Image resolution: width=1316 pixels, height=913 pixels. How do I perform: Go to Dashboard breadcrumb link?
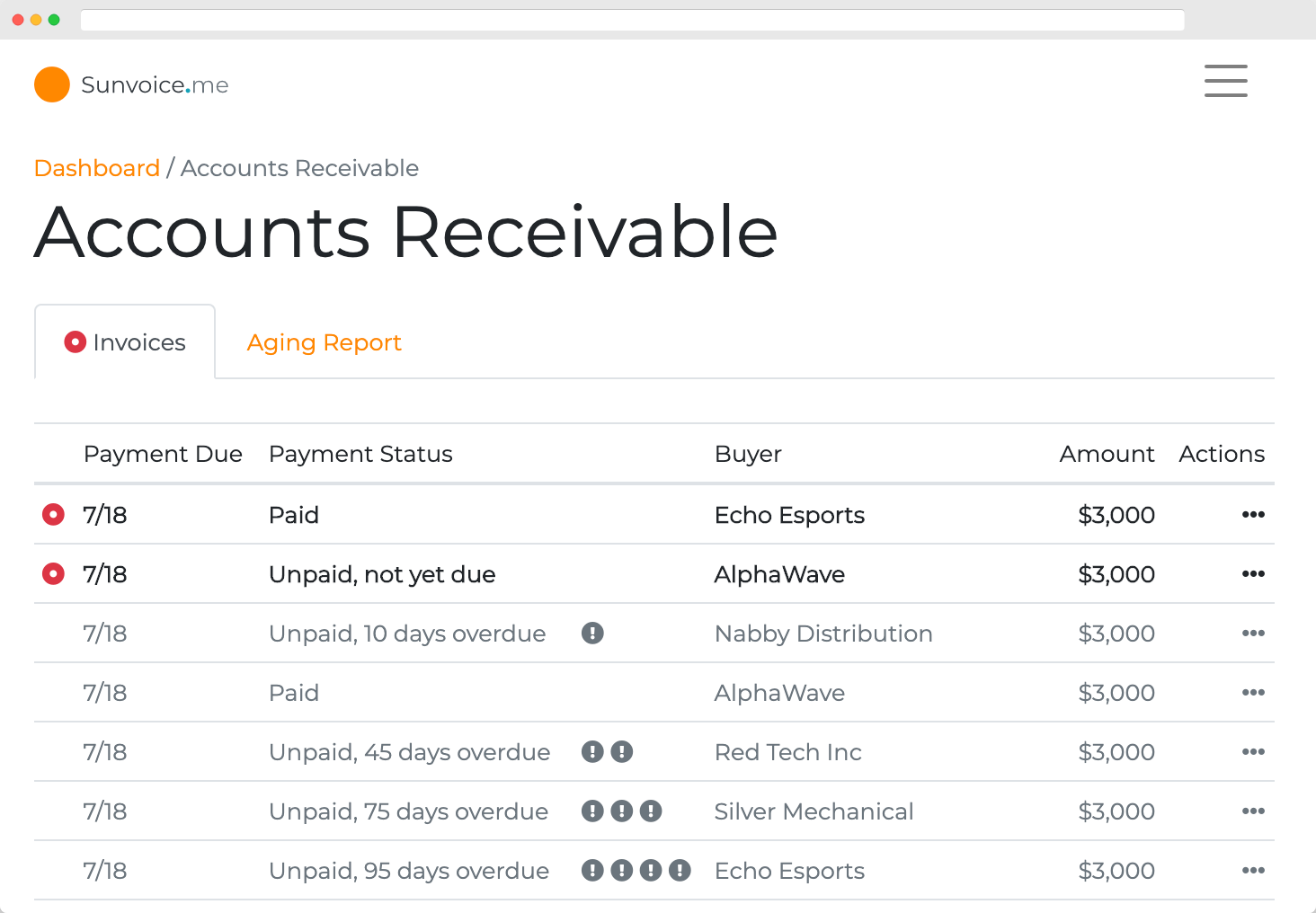[97, 168]
